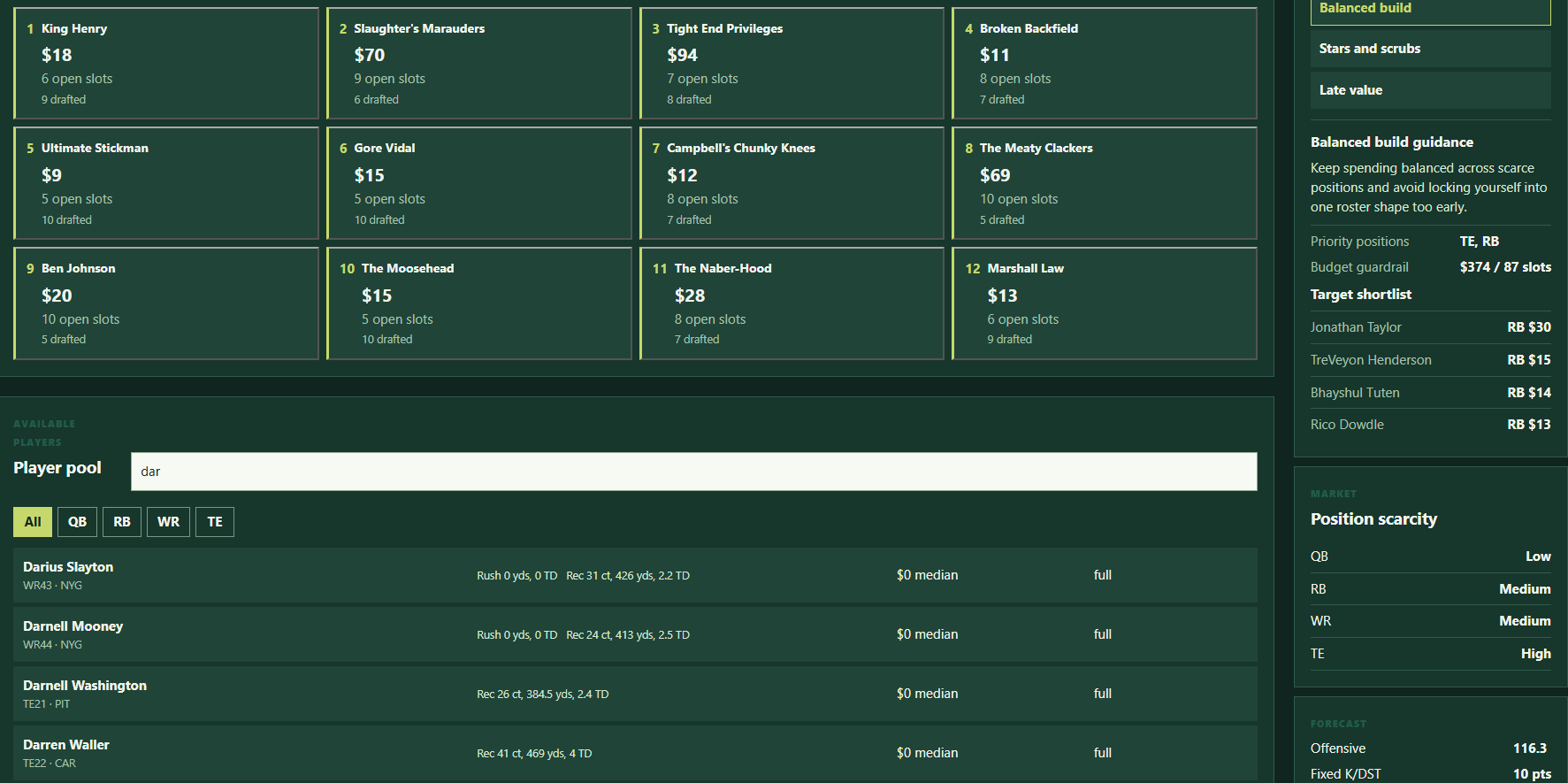Click the RB Medium scarcity row

(1430, 589)
